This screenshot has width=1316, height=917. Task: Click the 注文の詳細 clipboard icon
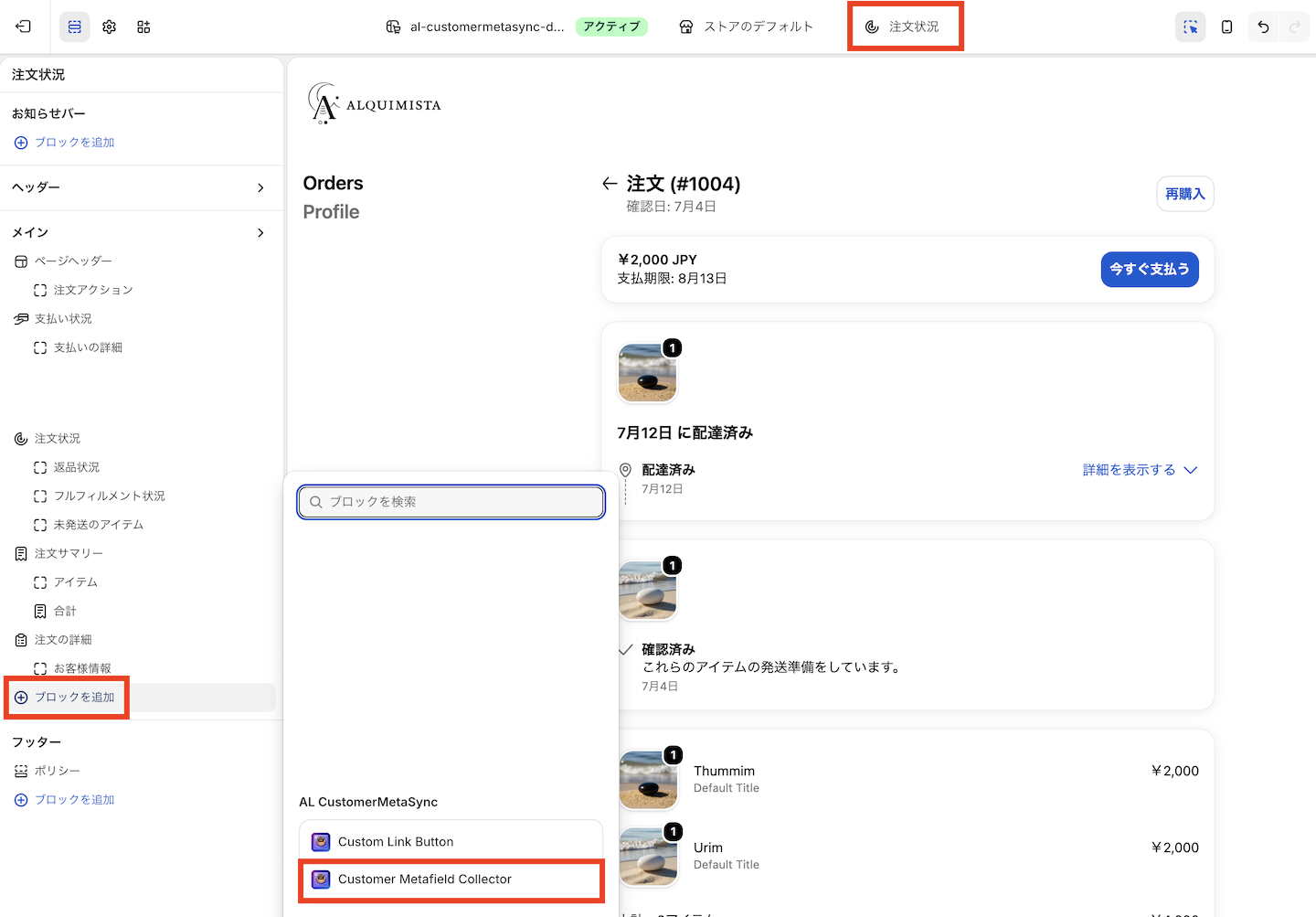21,640
